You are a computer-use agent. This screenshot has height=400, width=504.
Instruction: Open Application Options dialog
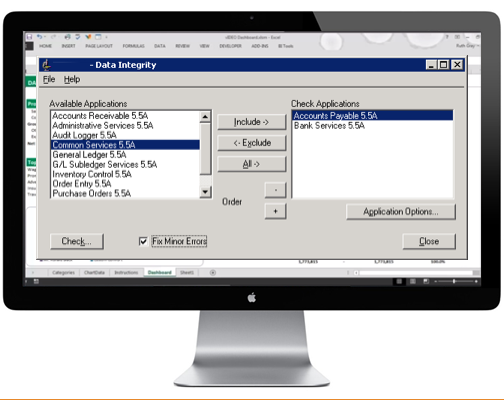pos(401,212)
